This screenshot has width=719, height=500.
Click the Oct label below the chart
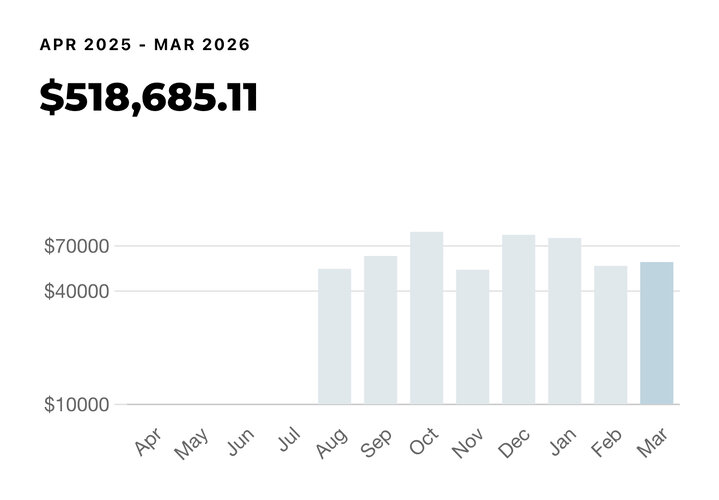point(424,441)
